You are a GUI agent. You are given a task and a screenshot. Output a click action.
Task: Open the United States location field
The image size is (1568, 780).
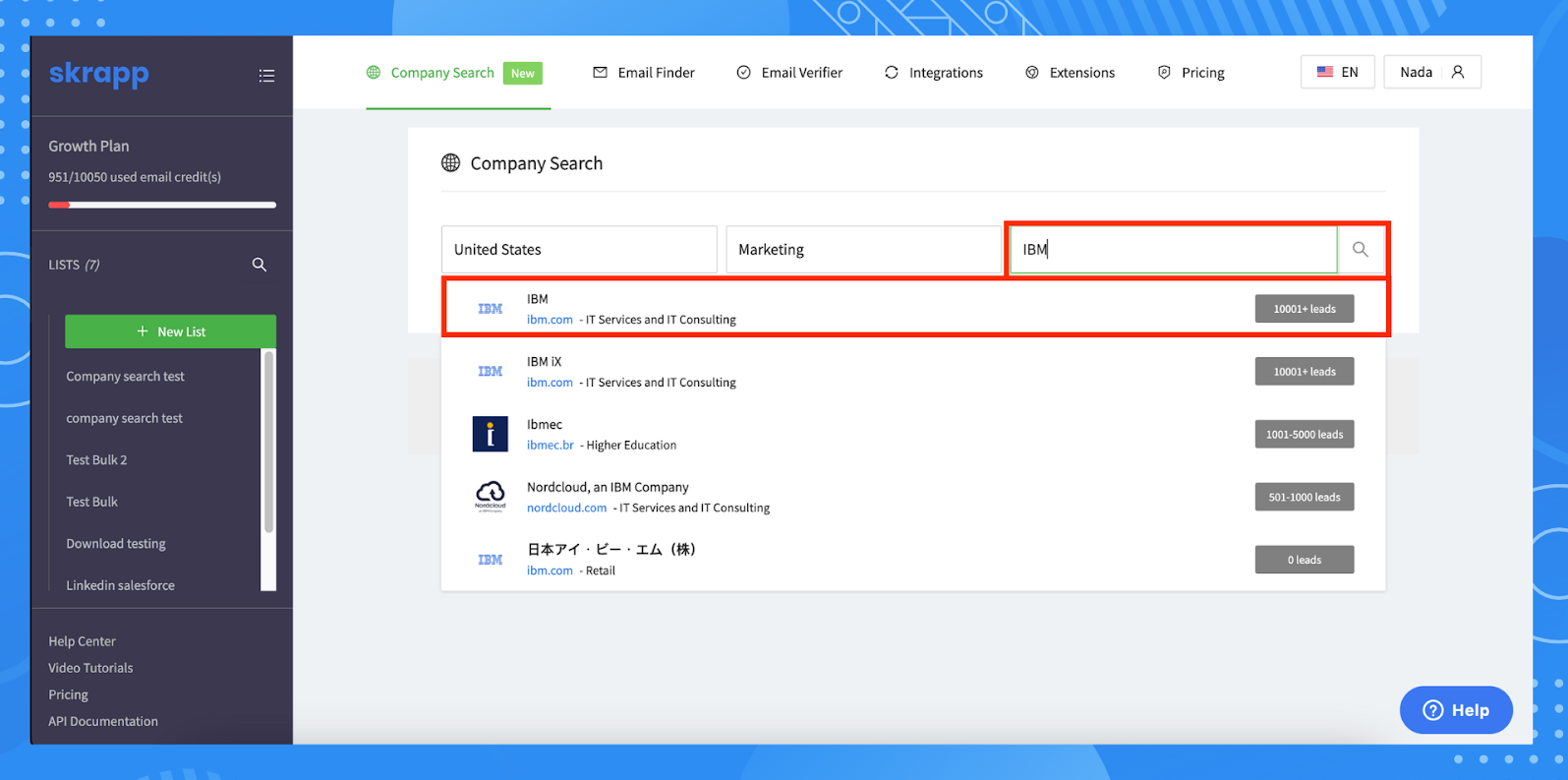(579, 250)
